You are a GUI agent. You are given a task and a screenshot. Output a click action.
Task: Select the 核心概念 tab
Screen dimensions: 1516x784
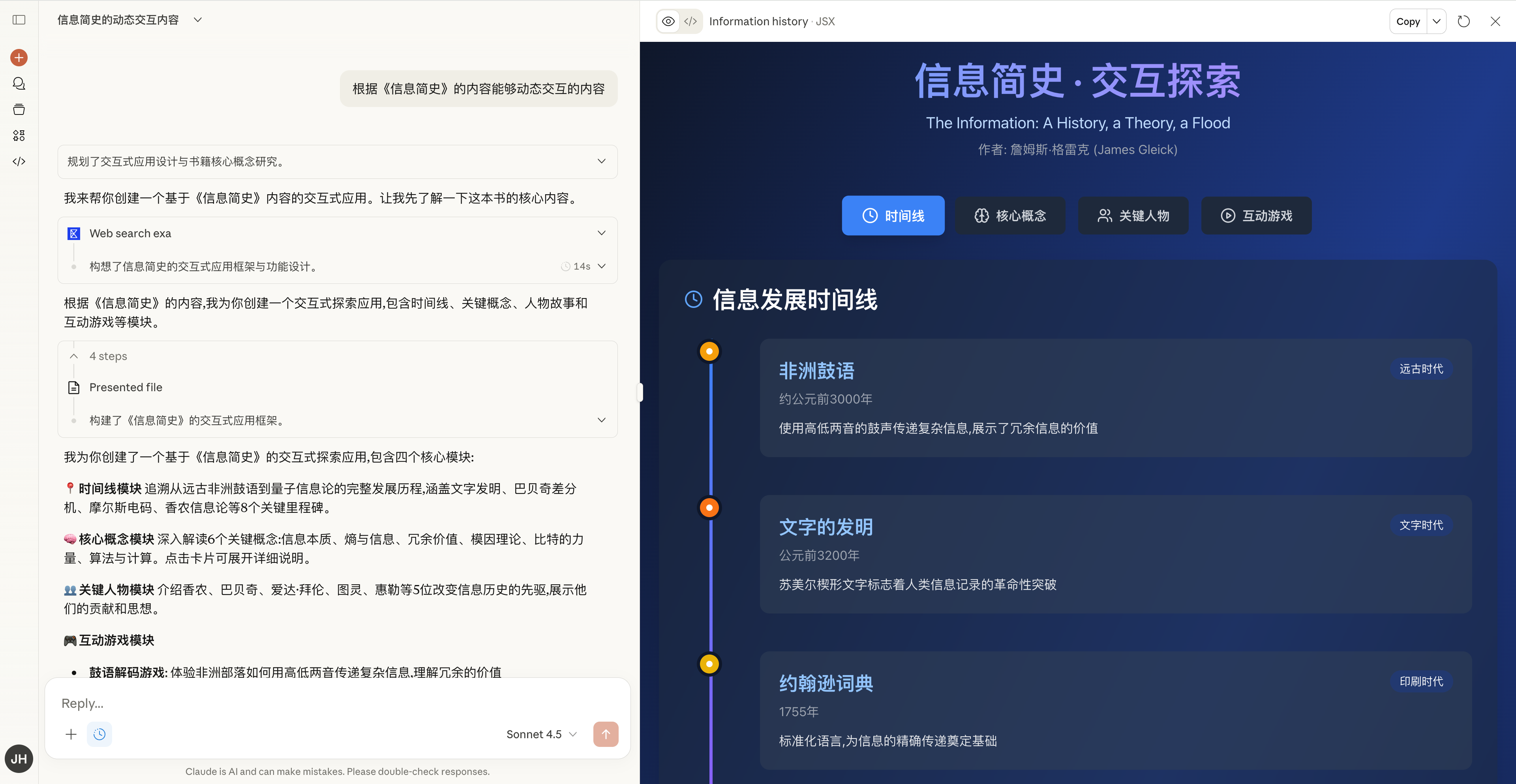coord(1010,216)
